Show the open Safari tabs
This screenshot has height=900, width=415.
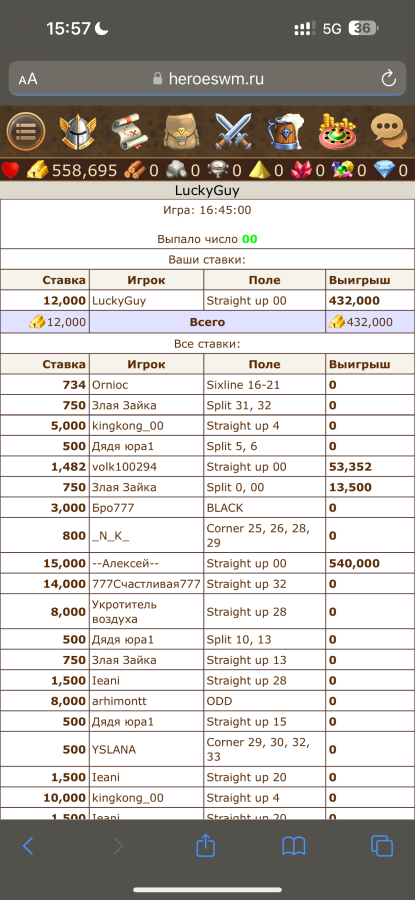click(x=382, y=846)
